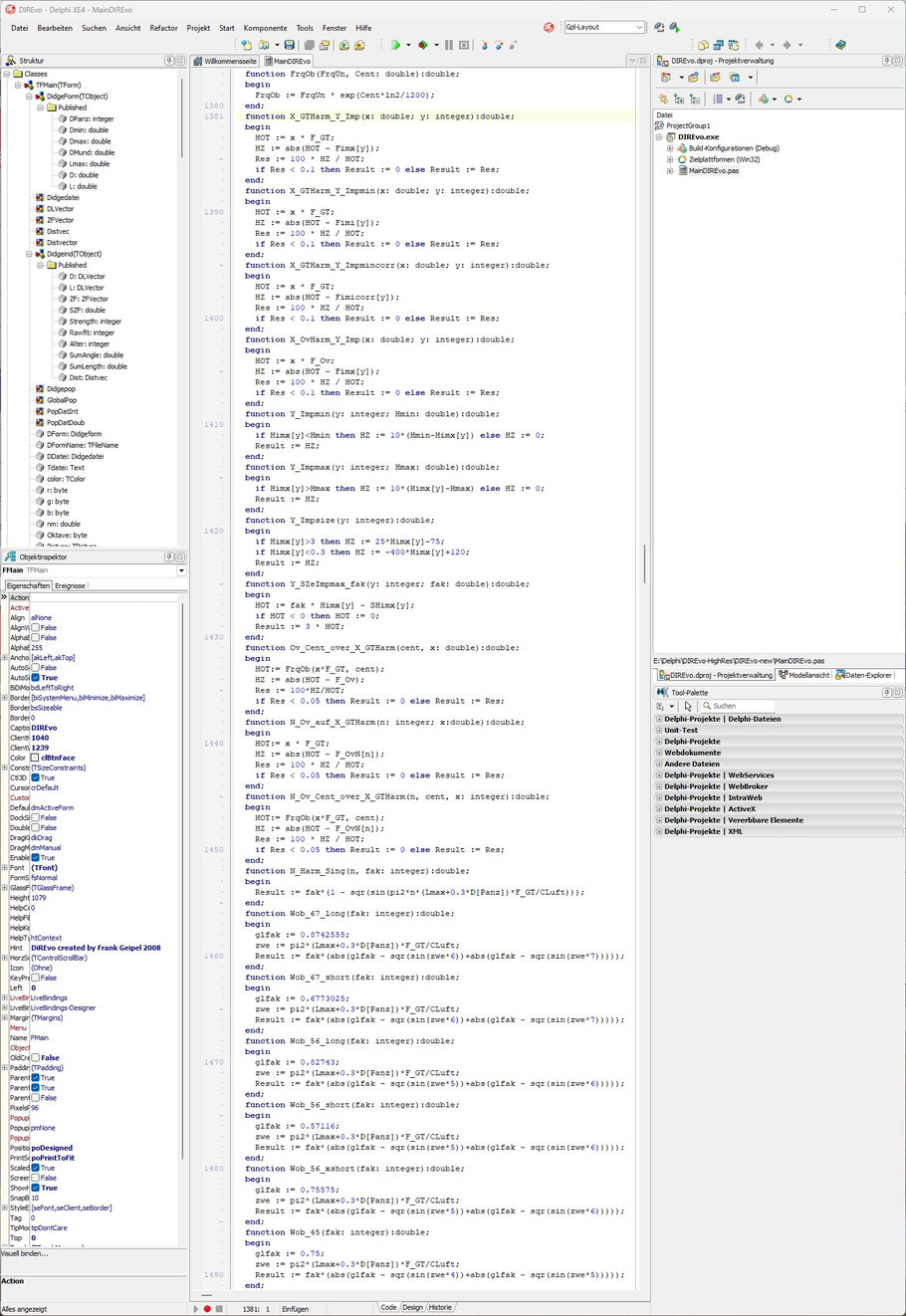The width and height of the screenshot is (906, 1316).
Task: Click the help book icon in toolbar
Action: [840, 45]
